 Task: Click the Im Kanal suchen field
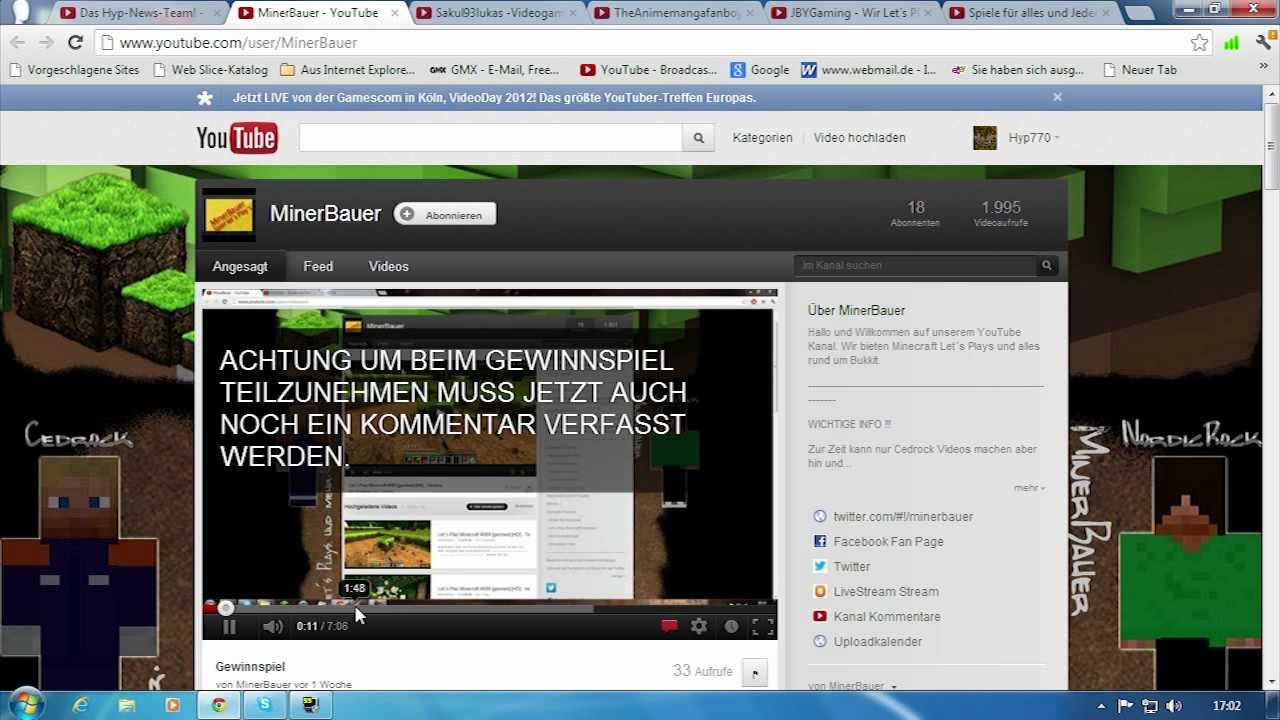916,265
